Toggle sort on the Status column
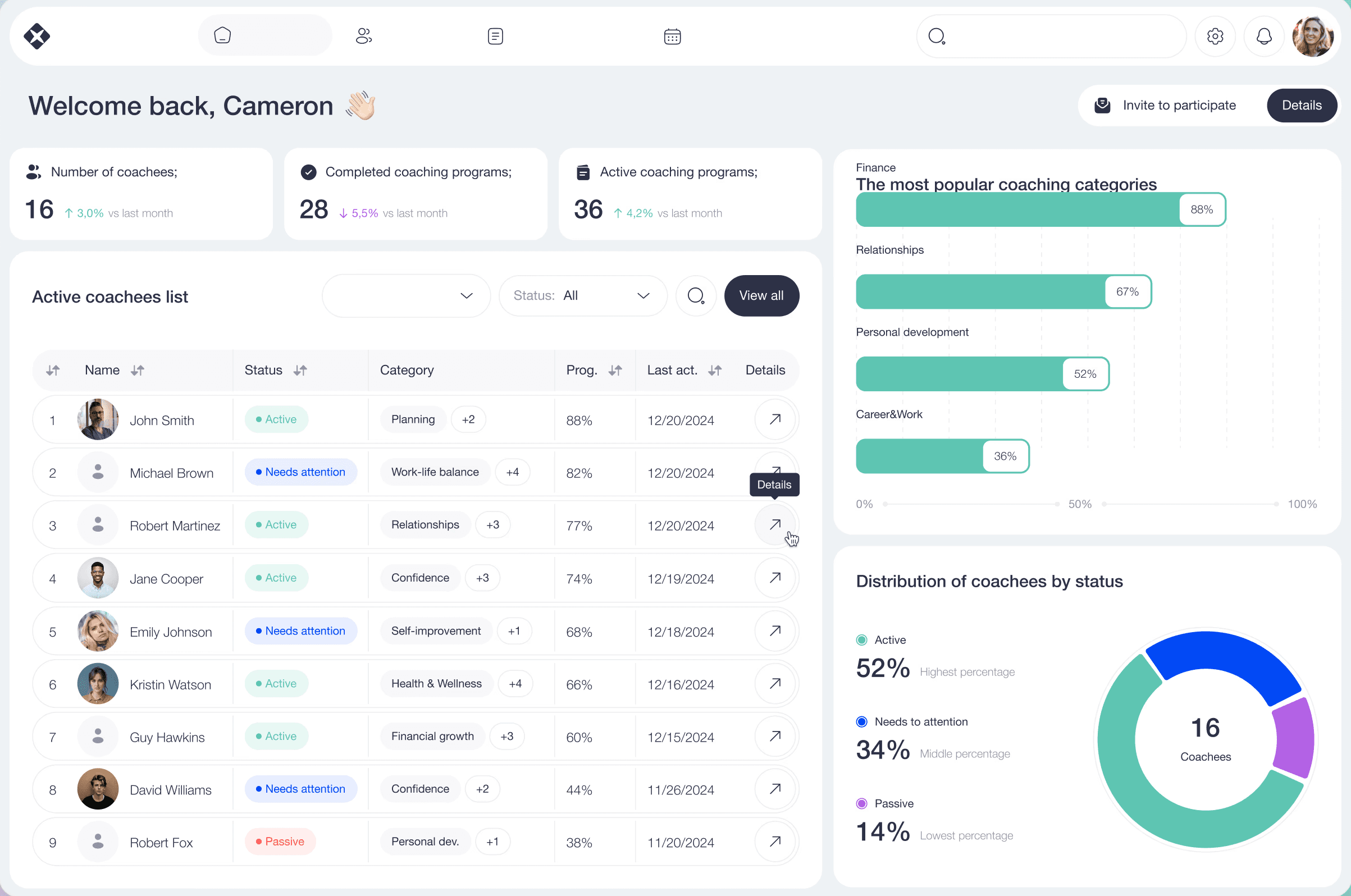This screenshot has height=896, width=1351. click(x=300, y=371)
